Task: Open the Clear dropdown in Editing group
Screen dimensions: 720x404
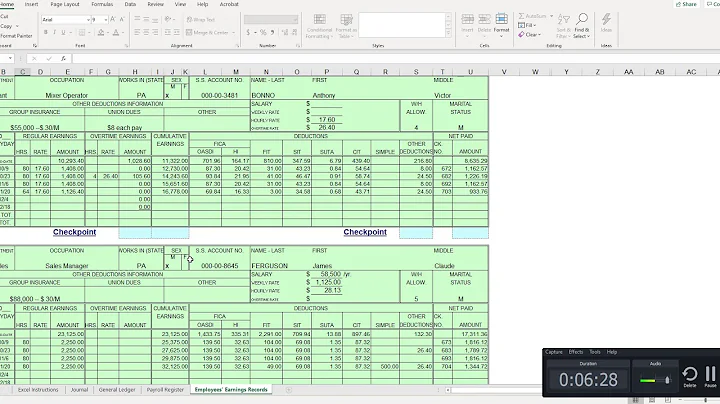Action: (529, 34)
